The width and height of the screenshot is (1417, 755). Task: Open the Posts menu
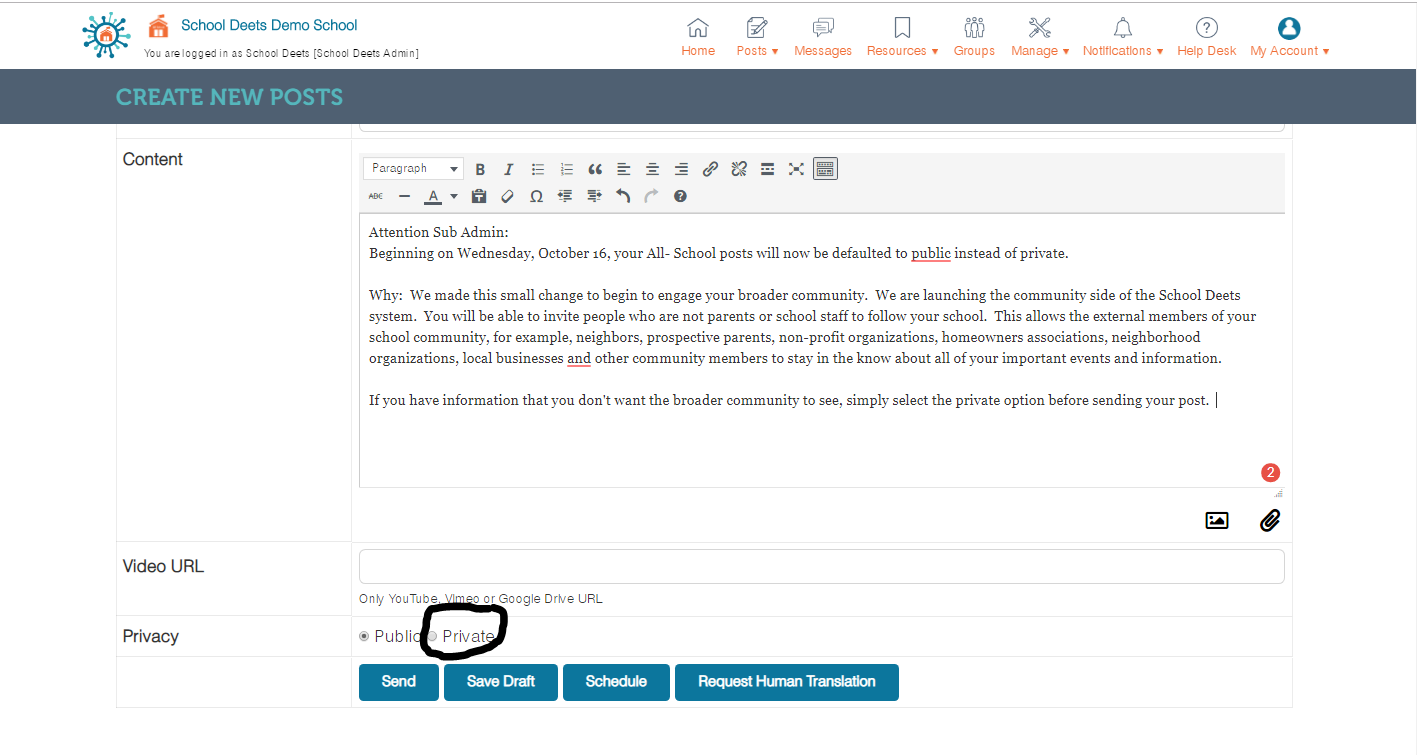point(757,37)
